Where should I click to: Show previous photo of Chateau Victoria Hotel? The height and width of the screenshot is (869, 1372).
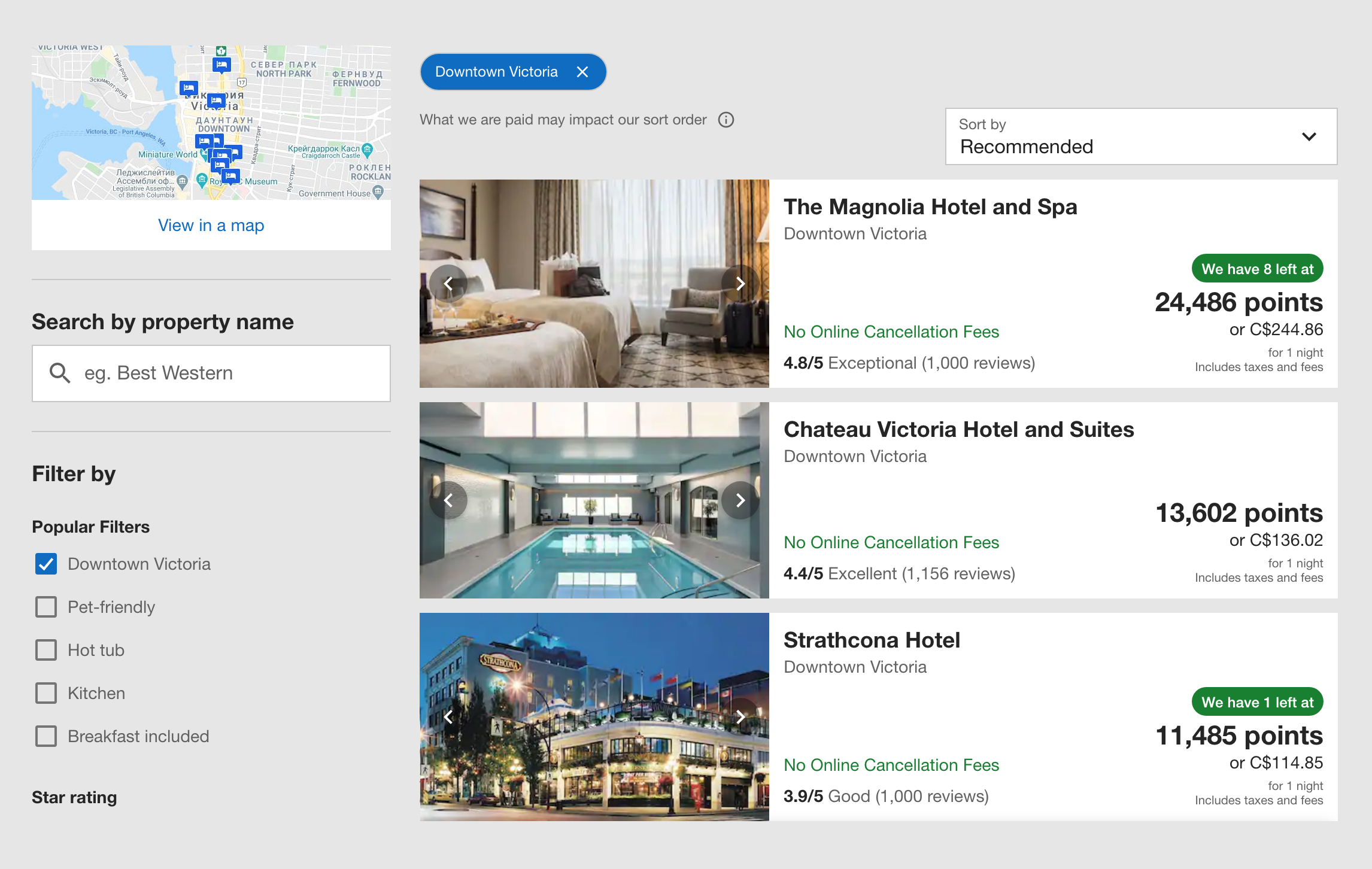click(x=448, y=500)
